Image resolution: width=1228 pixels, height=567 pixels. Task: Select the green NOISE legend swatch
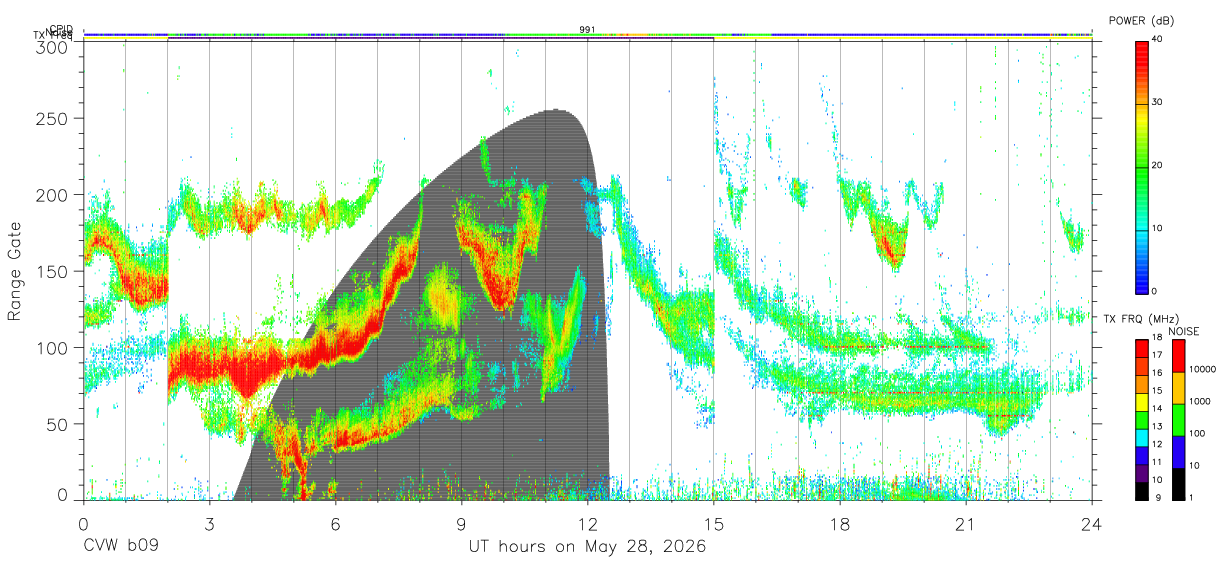1177,419
